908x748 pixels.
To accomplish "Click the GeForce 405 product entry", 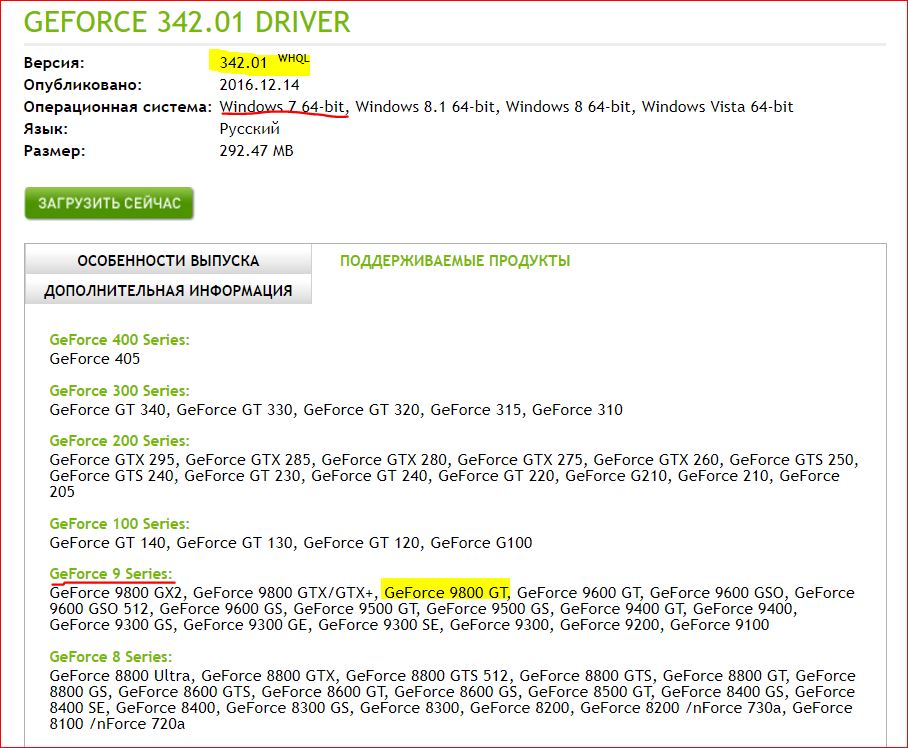I will (95, 358).
